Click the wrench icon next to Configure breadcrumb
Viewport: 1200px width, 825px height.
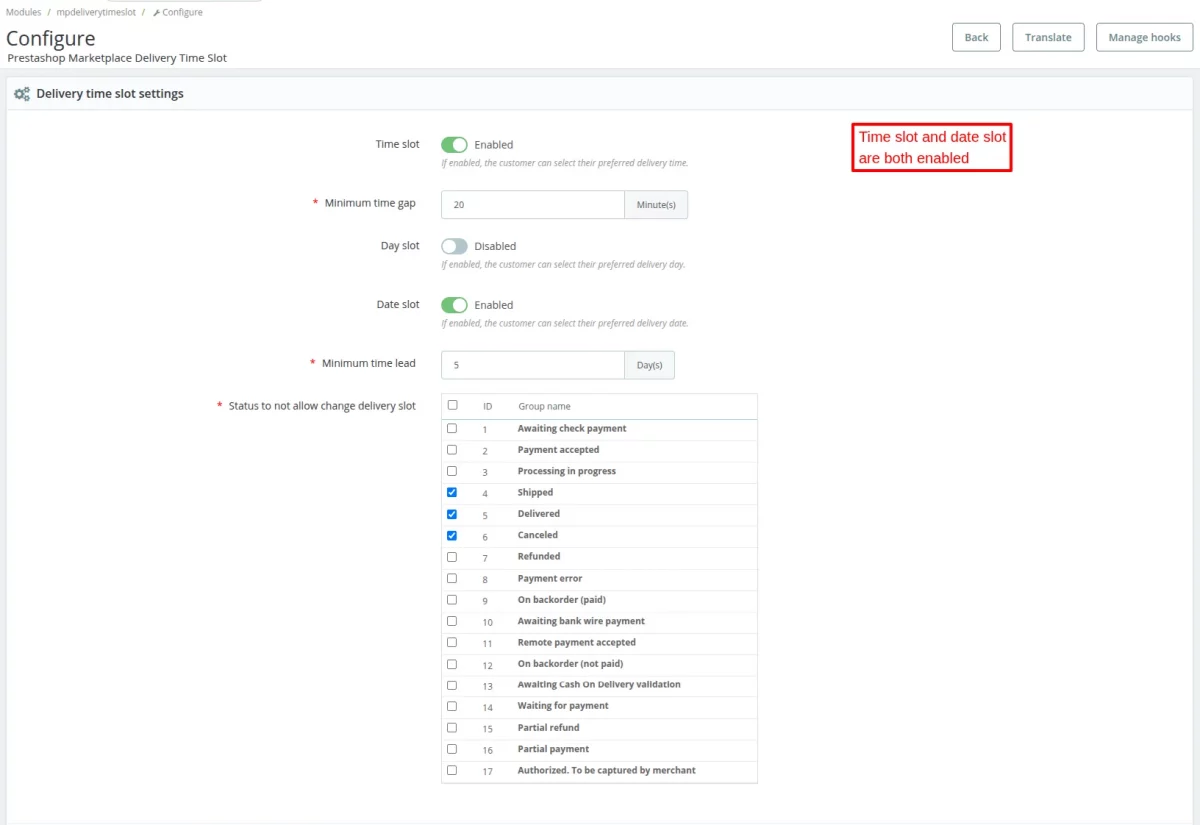point(156,12)
